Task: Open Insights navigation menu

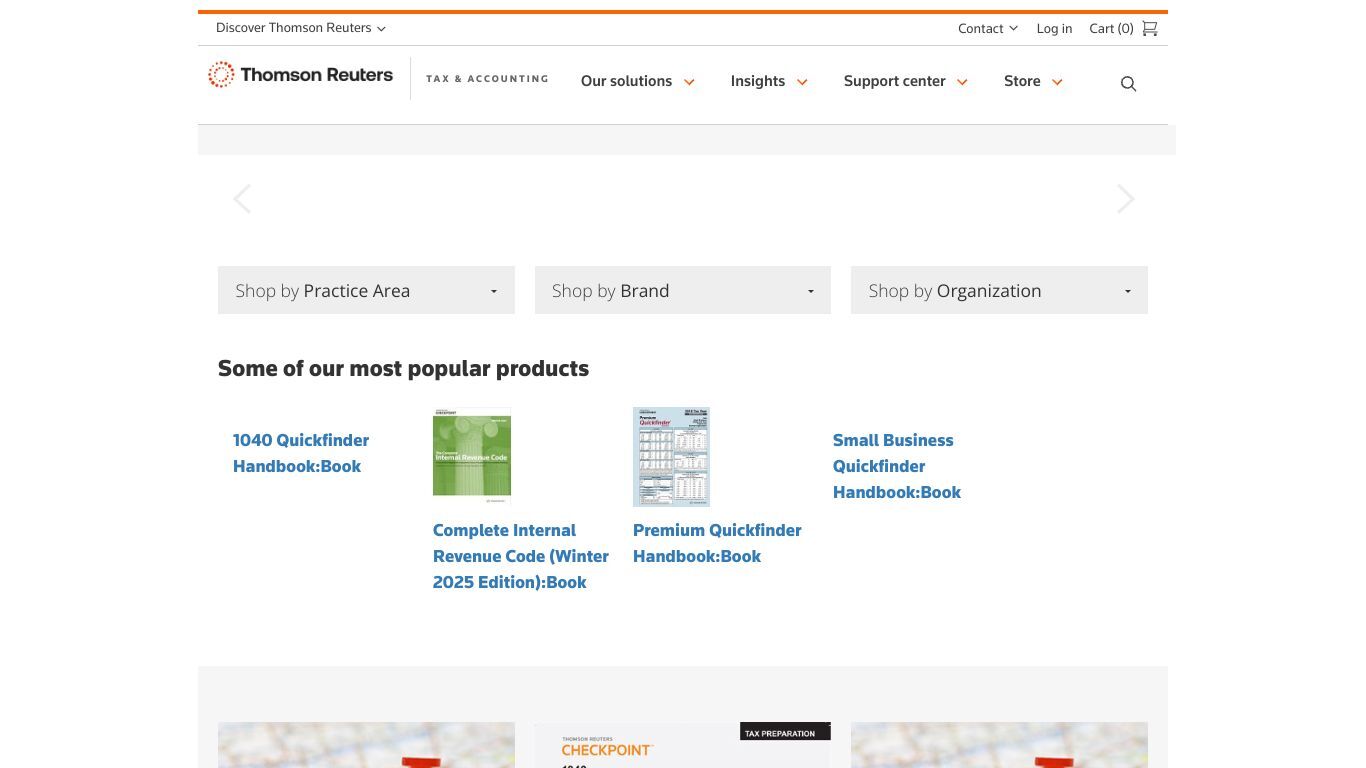Action: coord(769,81)
